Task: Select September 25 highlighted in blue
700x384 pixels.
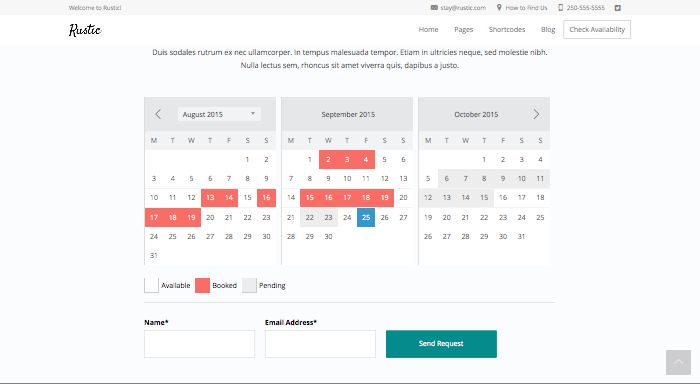Action: (366, 217)
